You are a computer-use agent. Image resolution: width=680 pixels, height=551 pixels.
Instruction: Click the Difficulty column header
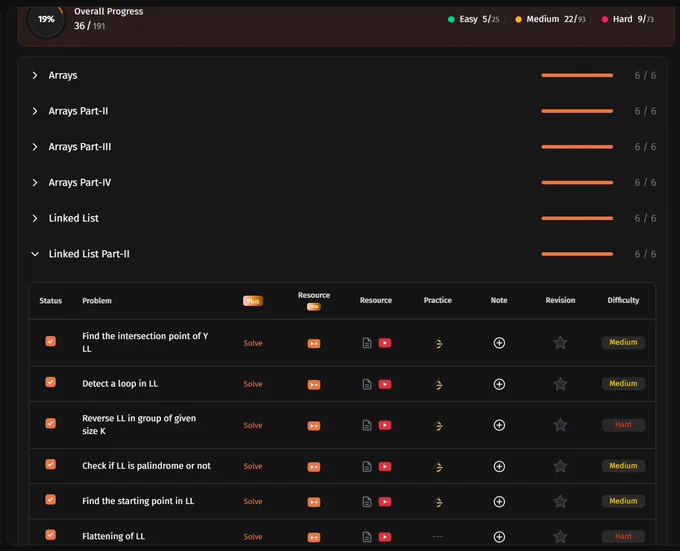click(x=623, y=300)
